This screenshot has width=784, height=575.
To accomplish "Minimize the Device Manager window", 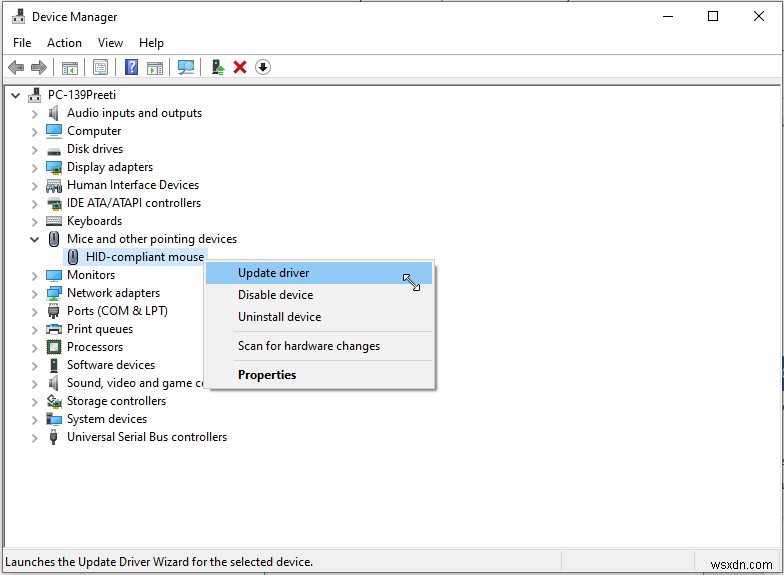I will coord(668,16).
